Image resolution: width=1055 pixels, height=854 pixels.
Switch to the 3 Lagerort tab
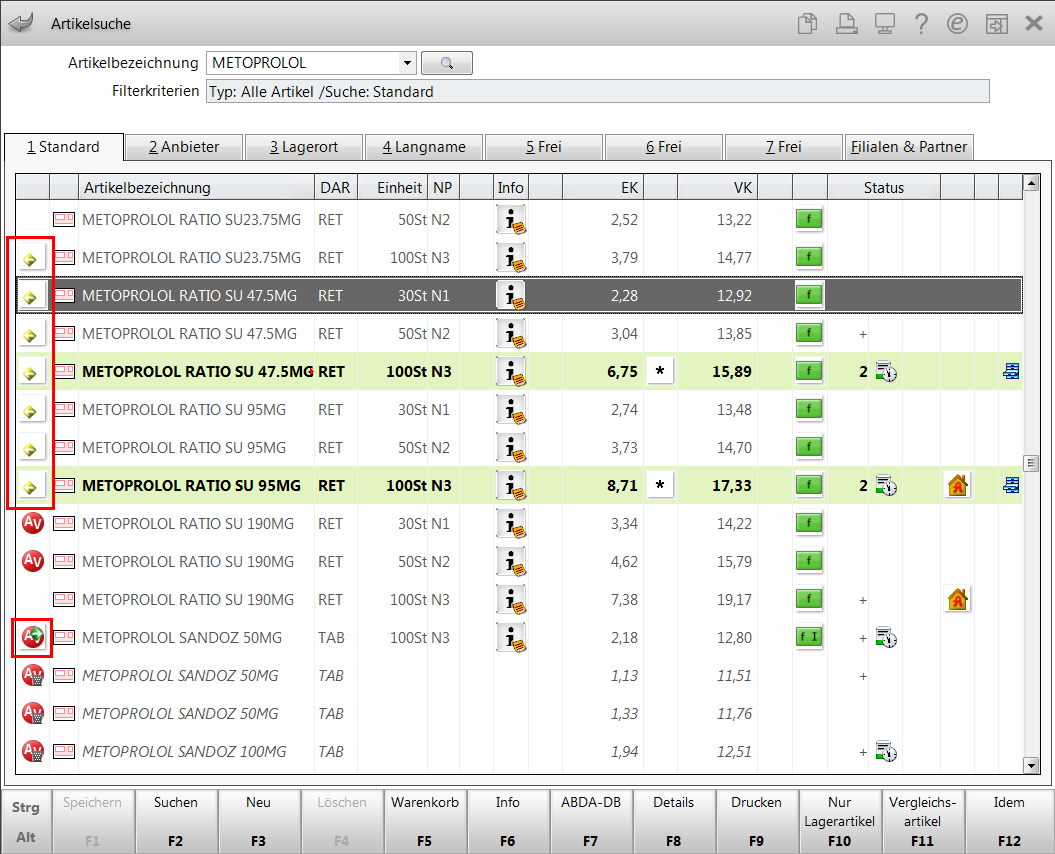303,147
